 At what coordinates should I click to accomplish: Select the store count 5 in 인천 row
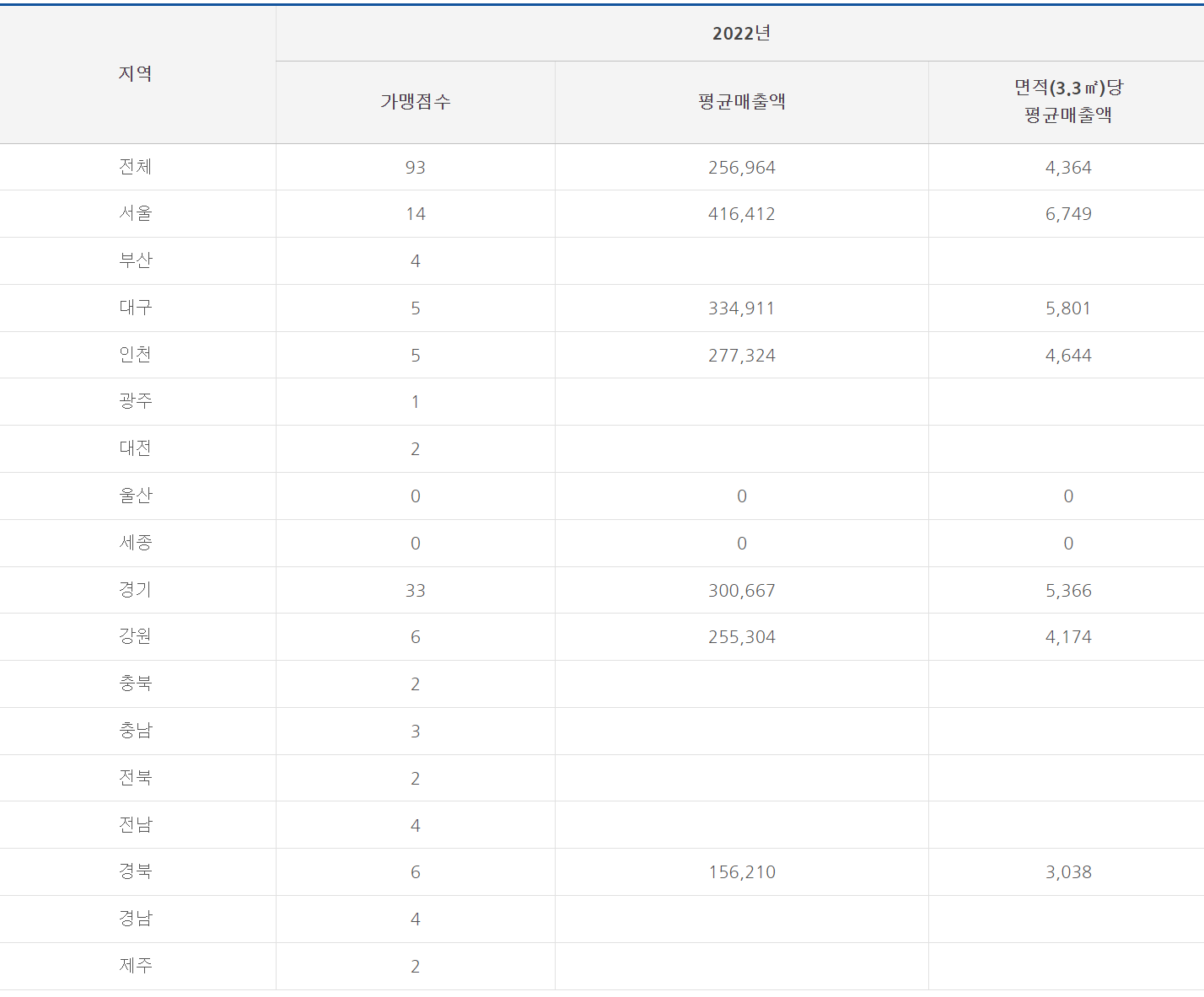(415, 356)
